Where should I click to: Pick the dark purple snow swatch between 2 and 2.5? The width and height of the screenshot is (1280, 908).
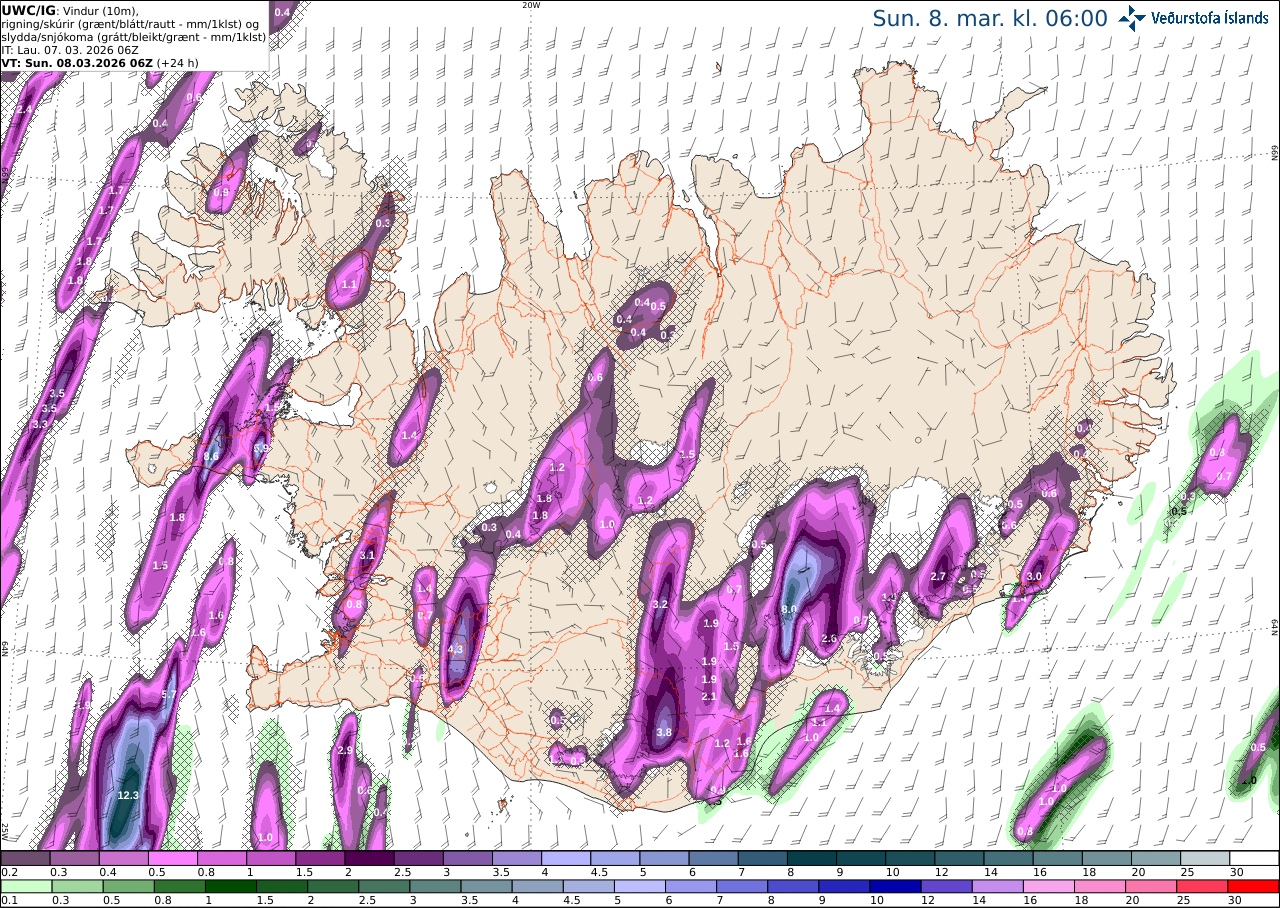click(x=369, y=858)
